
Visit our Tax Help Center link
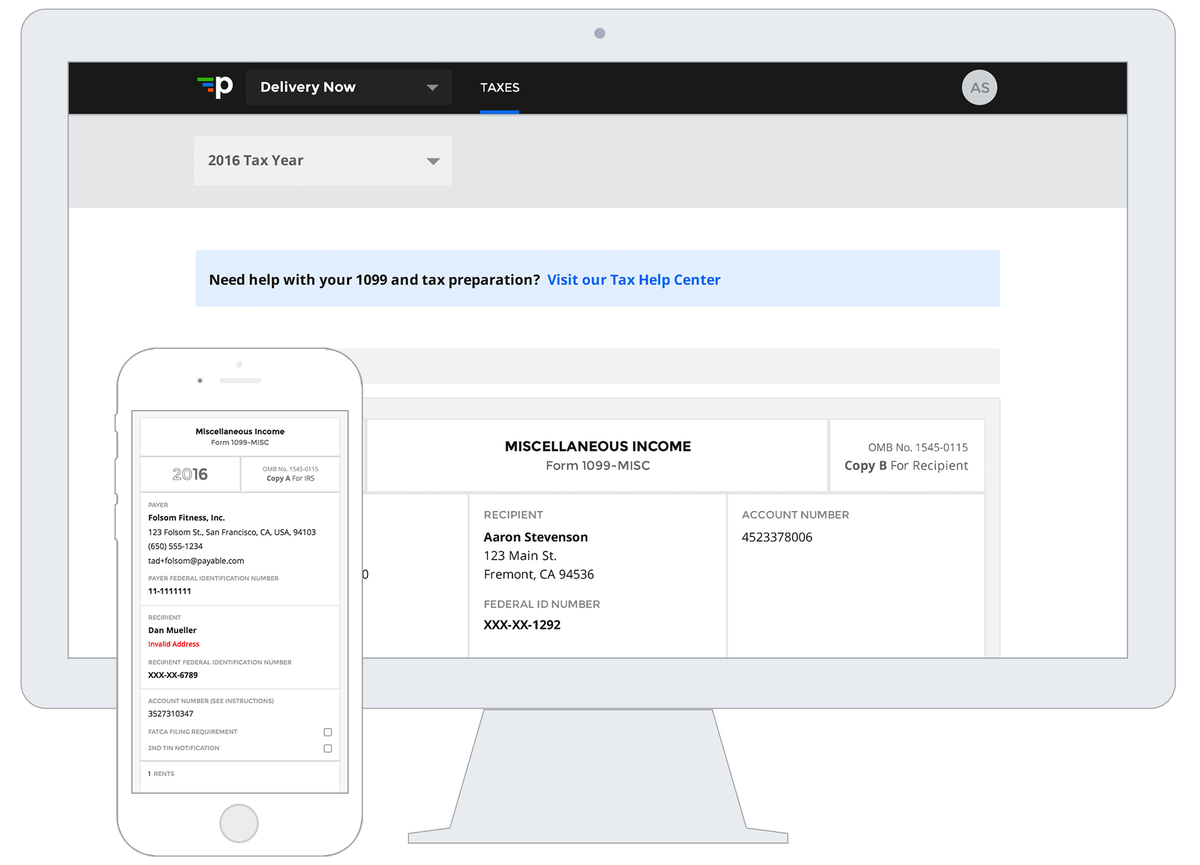point(634,280)
